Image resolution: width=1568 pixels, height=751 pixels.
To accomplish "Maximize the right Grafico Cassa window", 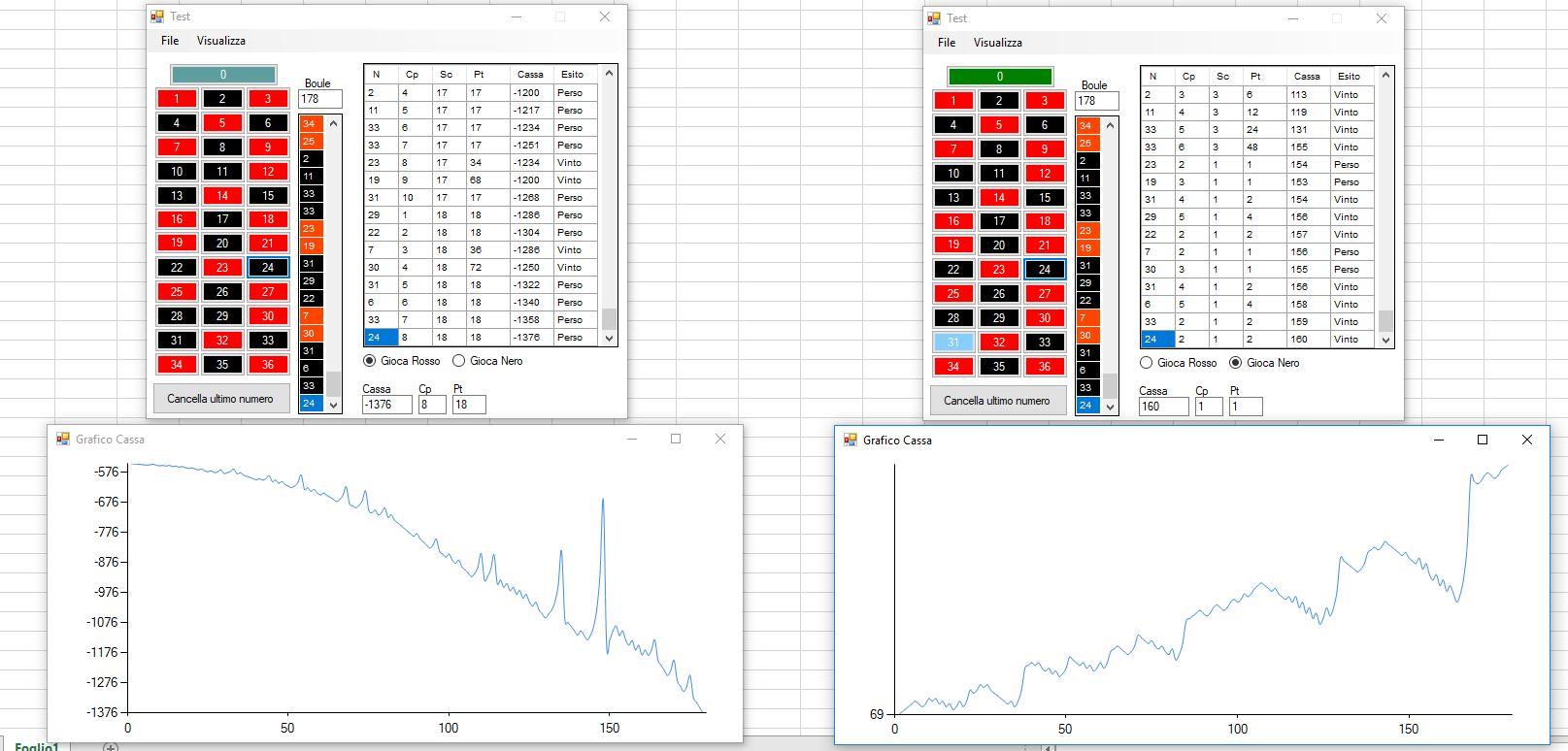I will pos(1483,441).
